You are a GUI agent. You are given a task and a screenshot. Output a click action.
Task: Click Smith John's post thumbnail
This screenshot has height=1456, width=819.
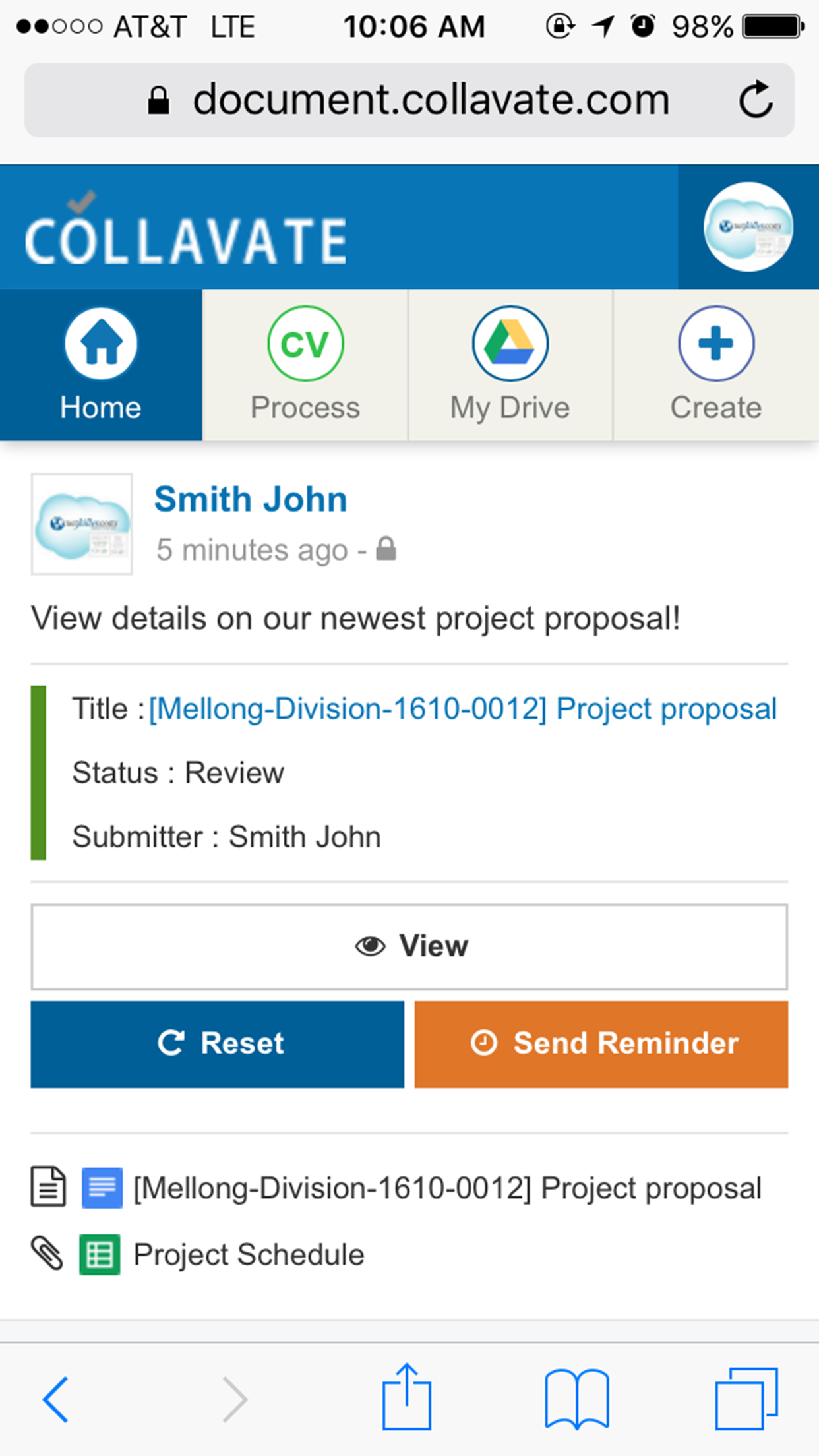coord(82,524)
